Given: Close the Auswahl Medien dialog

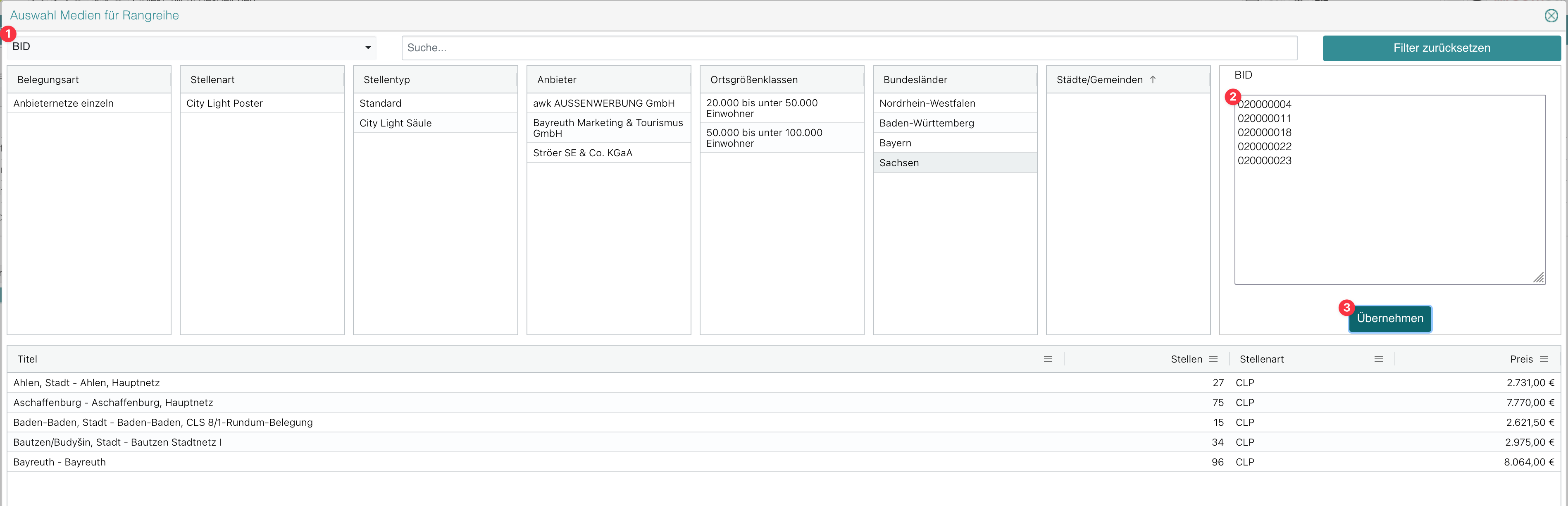Looking at the screenshot, I should pos(1551,16).
